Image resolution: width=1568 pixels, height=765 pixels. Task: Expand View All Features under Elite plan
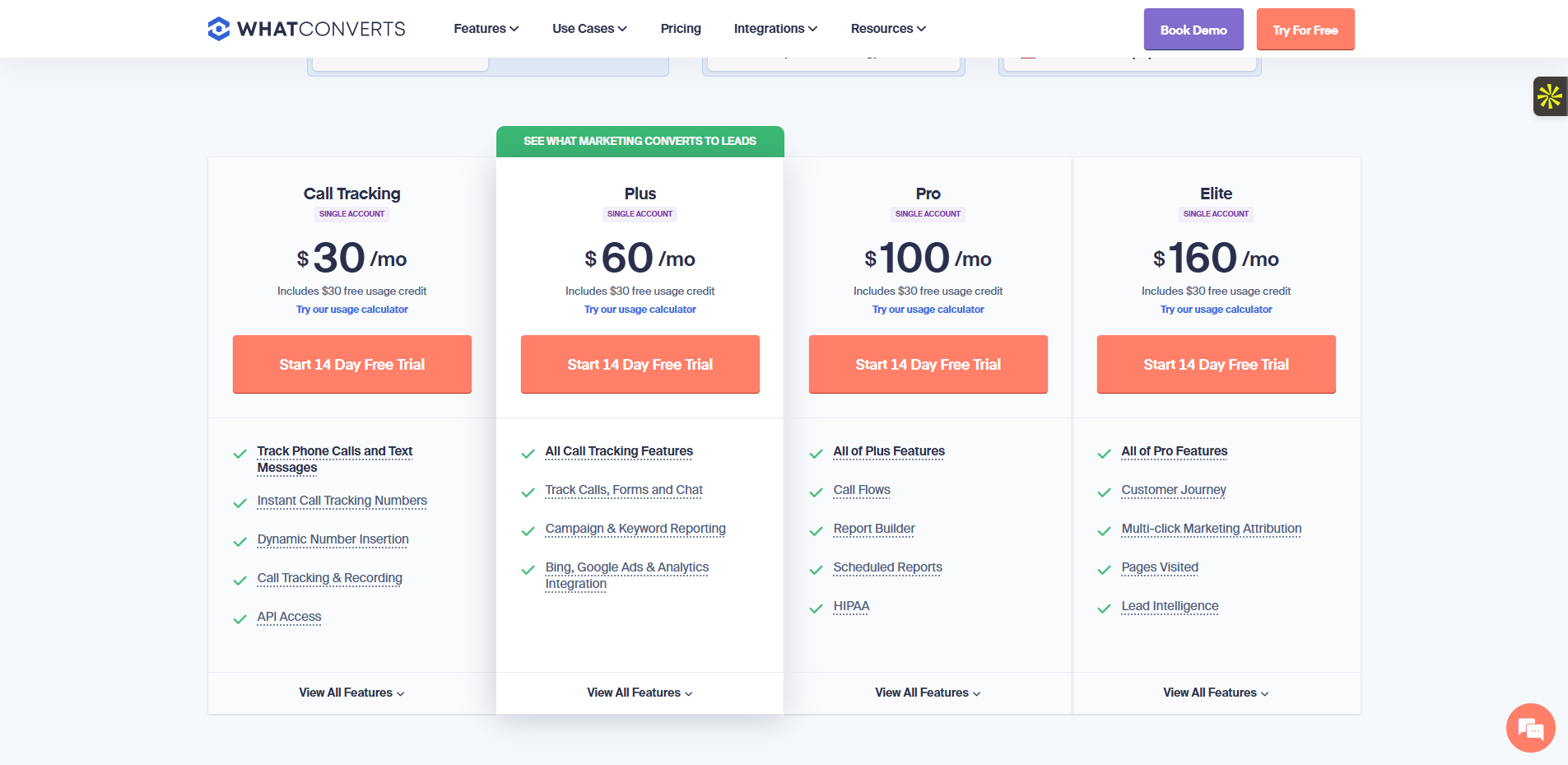pyautogui.click(x=1216, y=693)
